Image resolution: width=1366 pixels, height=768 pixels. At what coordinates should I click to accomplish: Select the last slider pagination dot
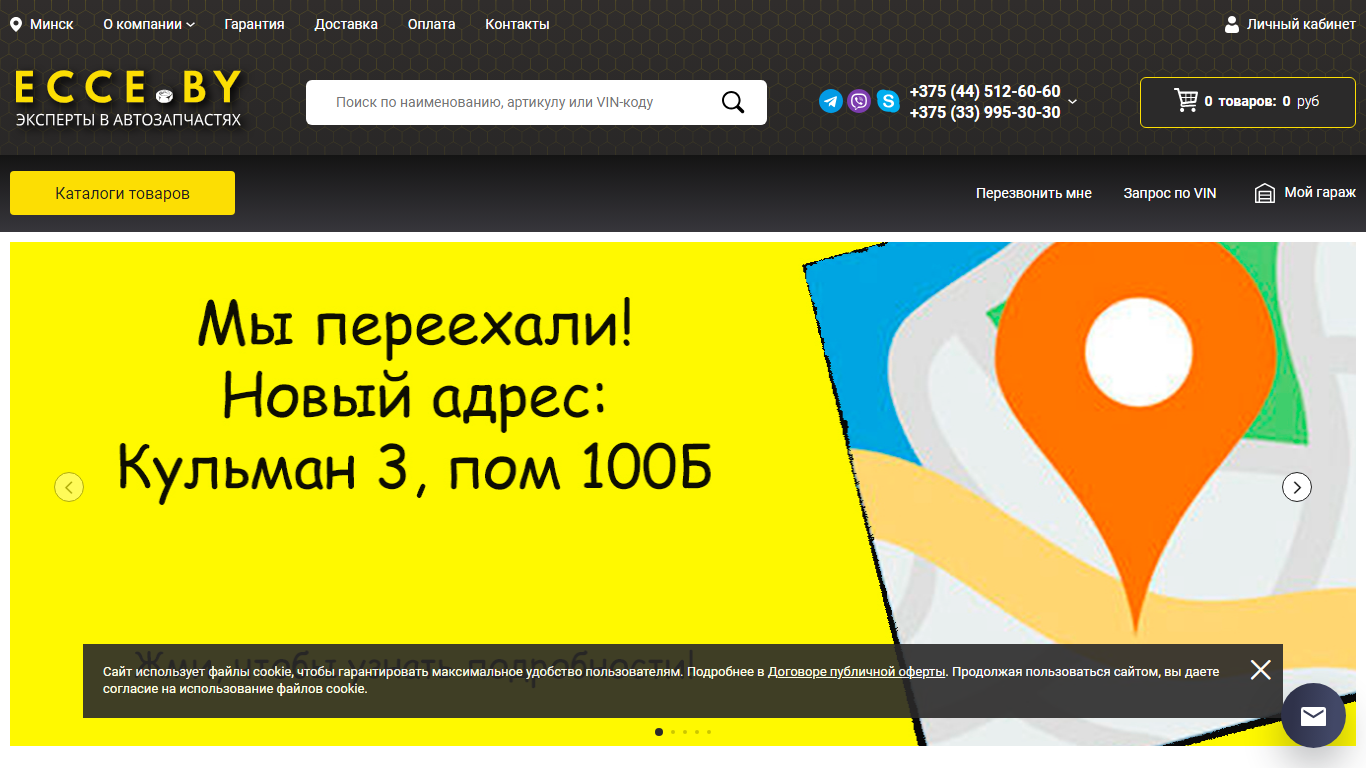tap(709, 732)
